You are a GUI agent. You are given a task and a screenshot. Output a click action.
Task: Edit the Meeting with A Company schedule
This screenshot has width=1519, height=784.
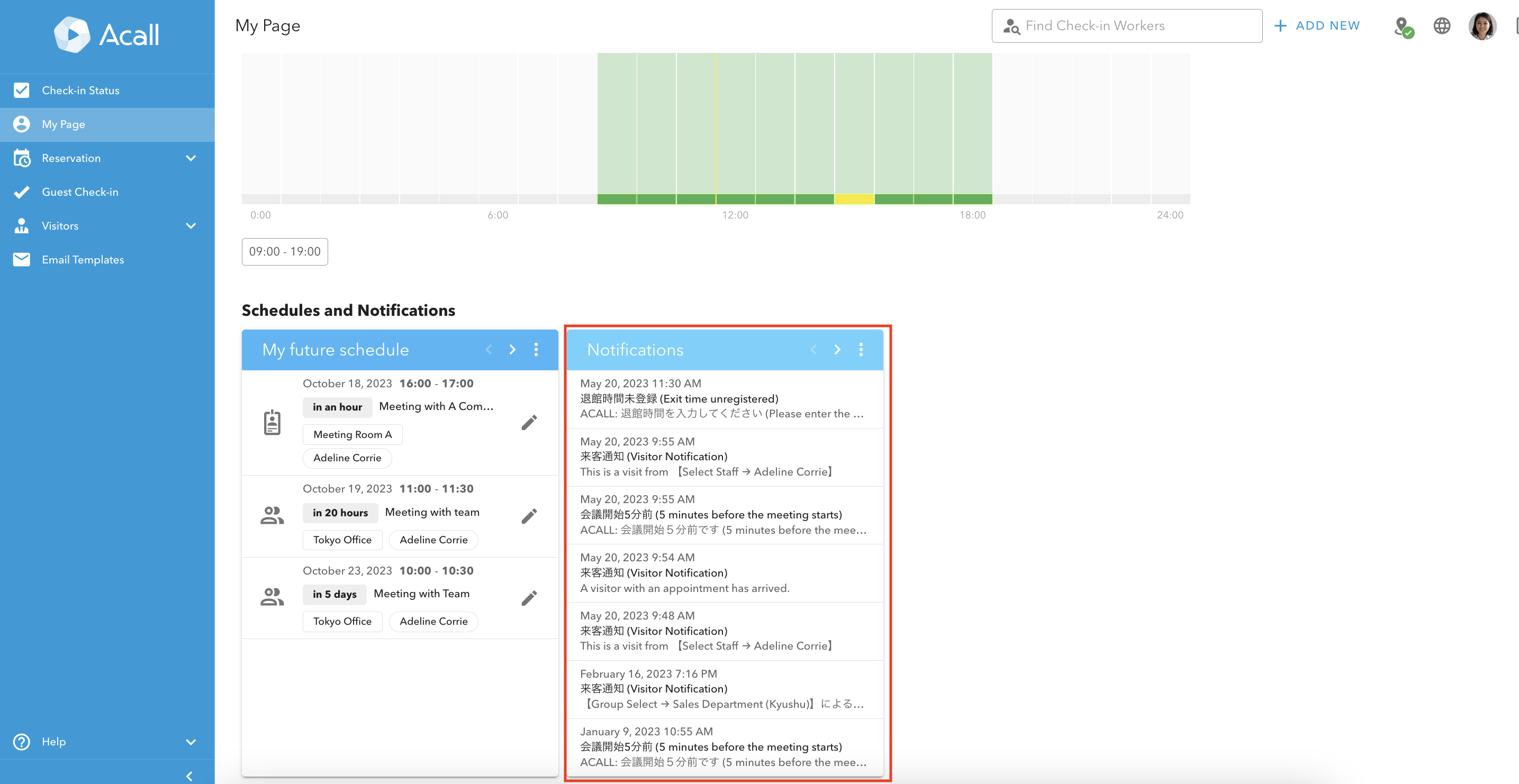coord(529,423)
